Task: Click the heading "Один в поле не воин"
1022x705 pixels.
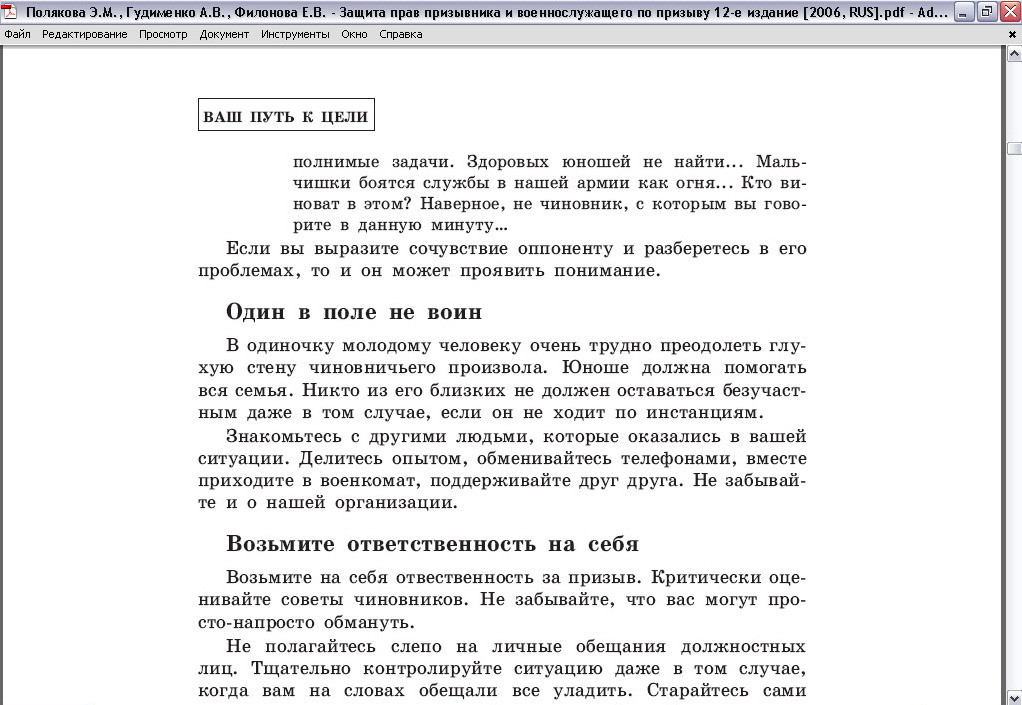Action: click(354, 312)
